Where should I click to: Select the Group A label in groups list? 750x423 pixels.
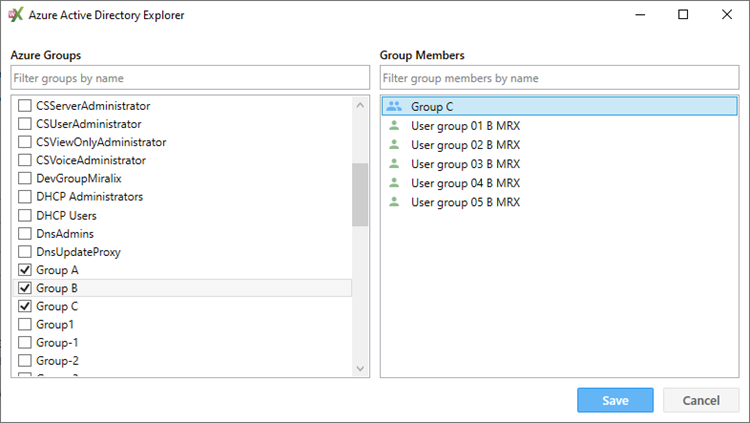click(x=57, y=270)
